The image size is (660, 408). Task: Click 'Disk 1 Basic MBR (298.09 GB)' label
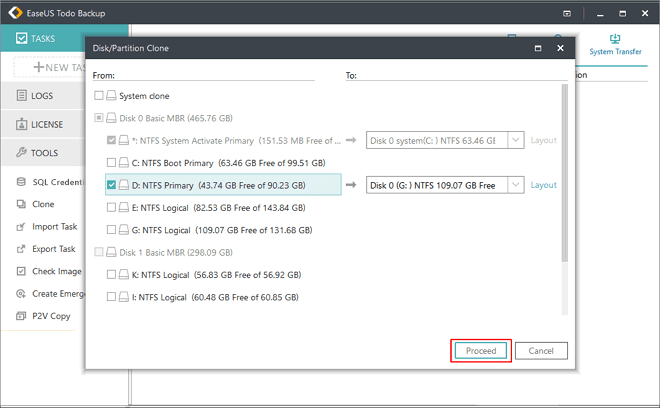(x=176, y=253)
